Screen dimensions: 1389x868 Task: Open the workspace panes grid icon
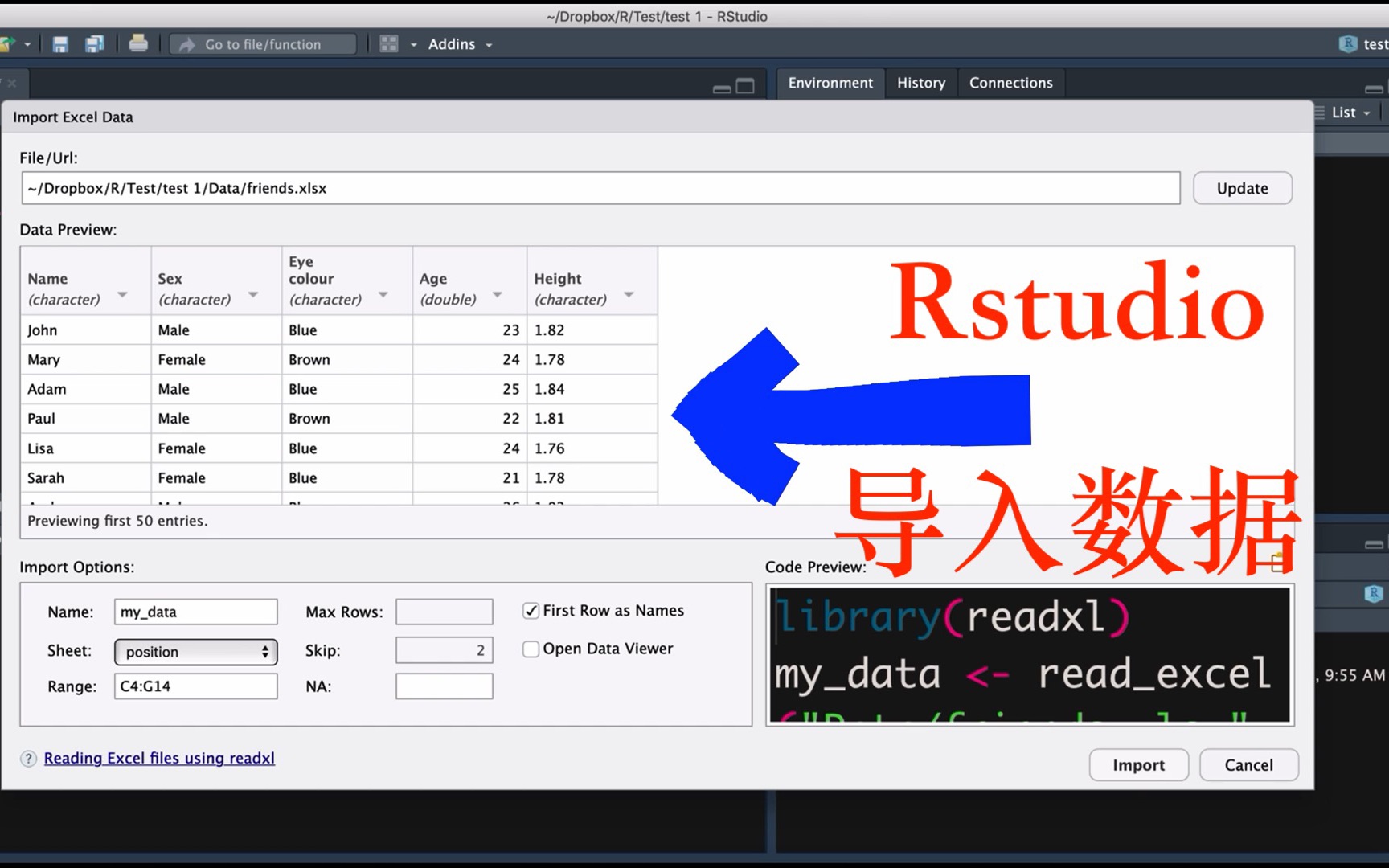point(389,44)
